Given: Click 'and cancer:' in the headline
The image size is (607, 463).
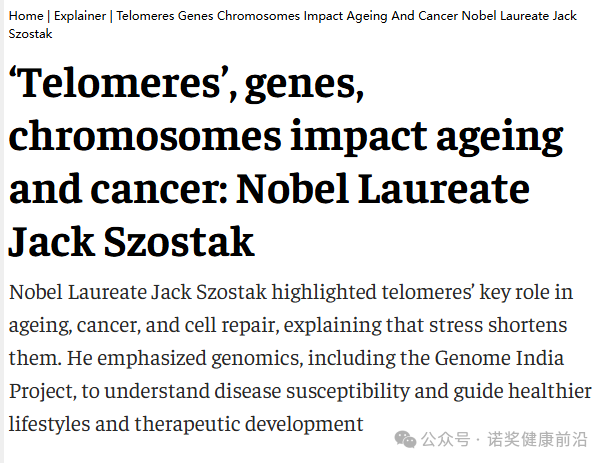Looking at the screenshot, I should (x=118, y=189).
